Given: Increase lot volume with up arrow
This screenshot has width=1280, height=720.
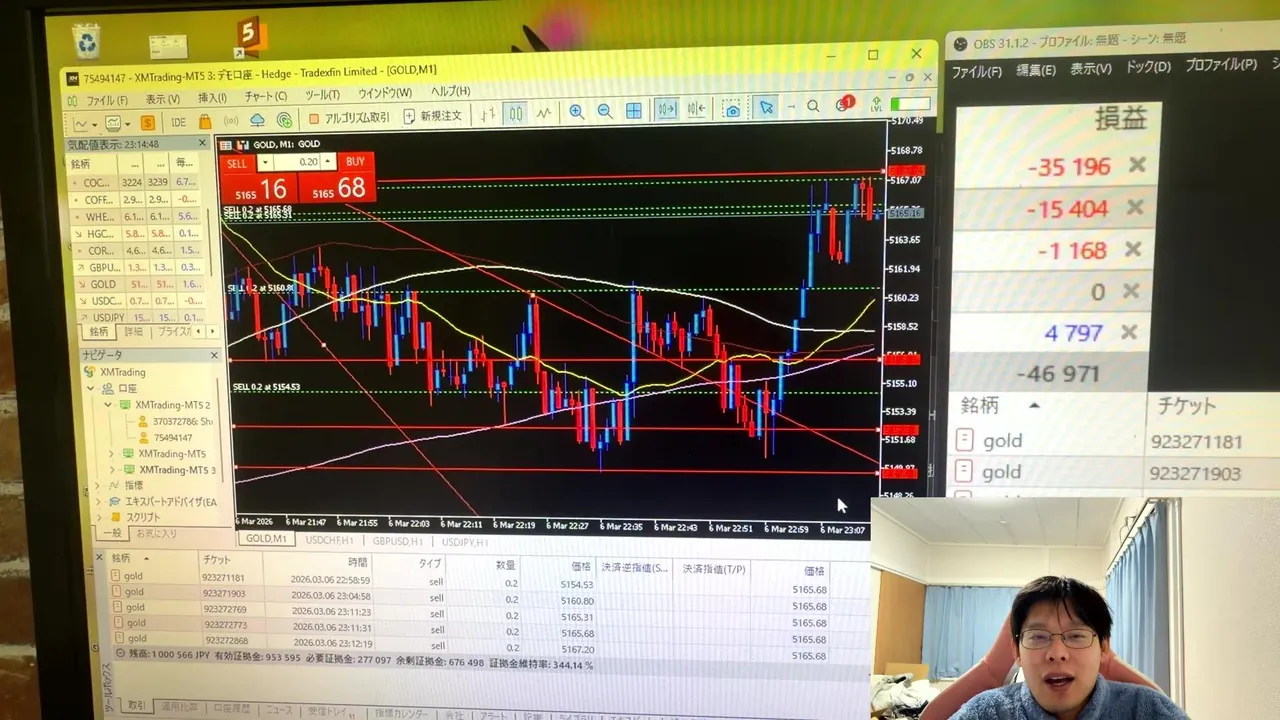Looking at the screenshot, I should [328, 162].
